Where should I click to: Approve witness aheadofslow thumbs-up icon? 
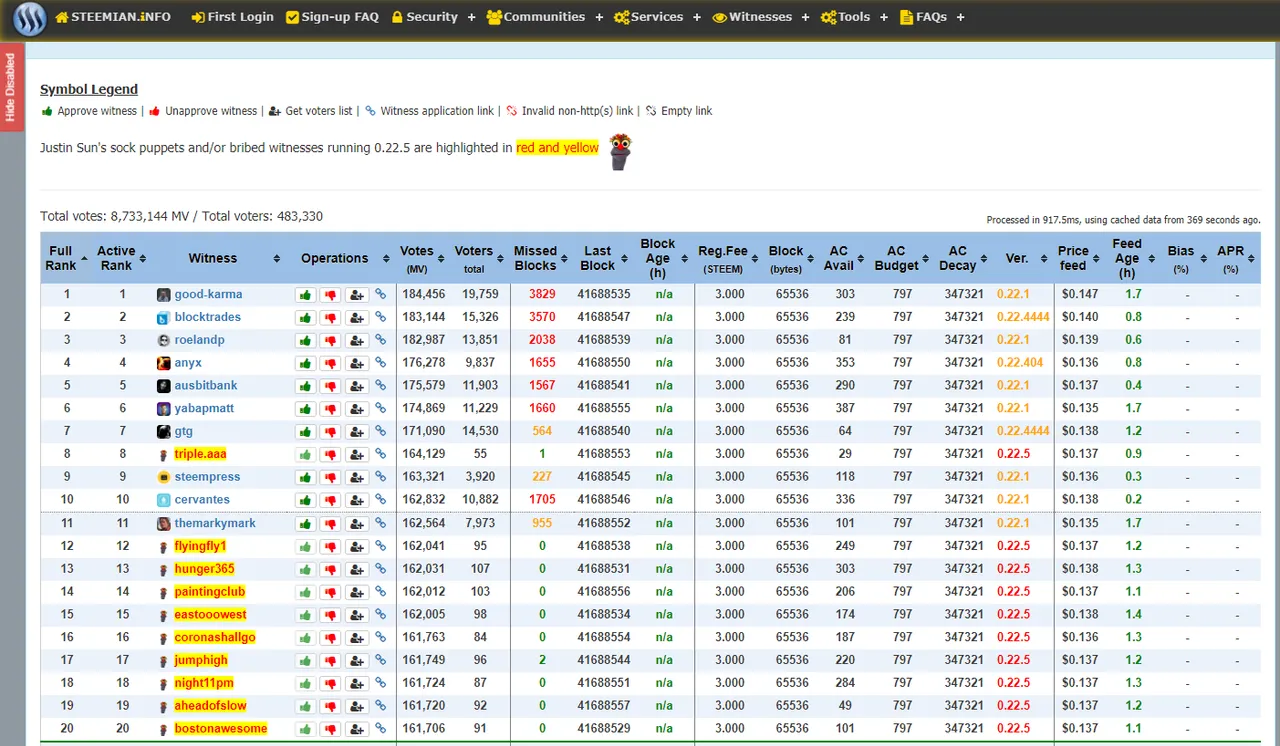(x=304, y=707)
